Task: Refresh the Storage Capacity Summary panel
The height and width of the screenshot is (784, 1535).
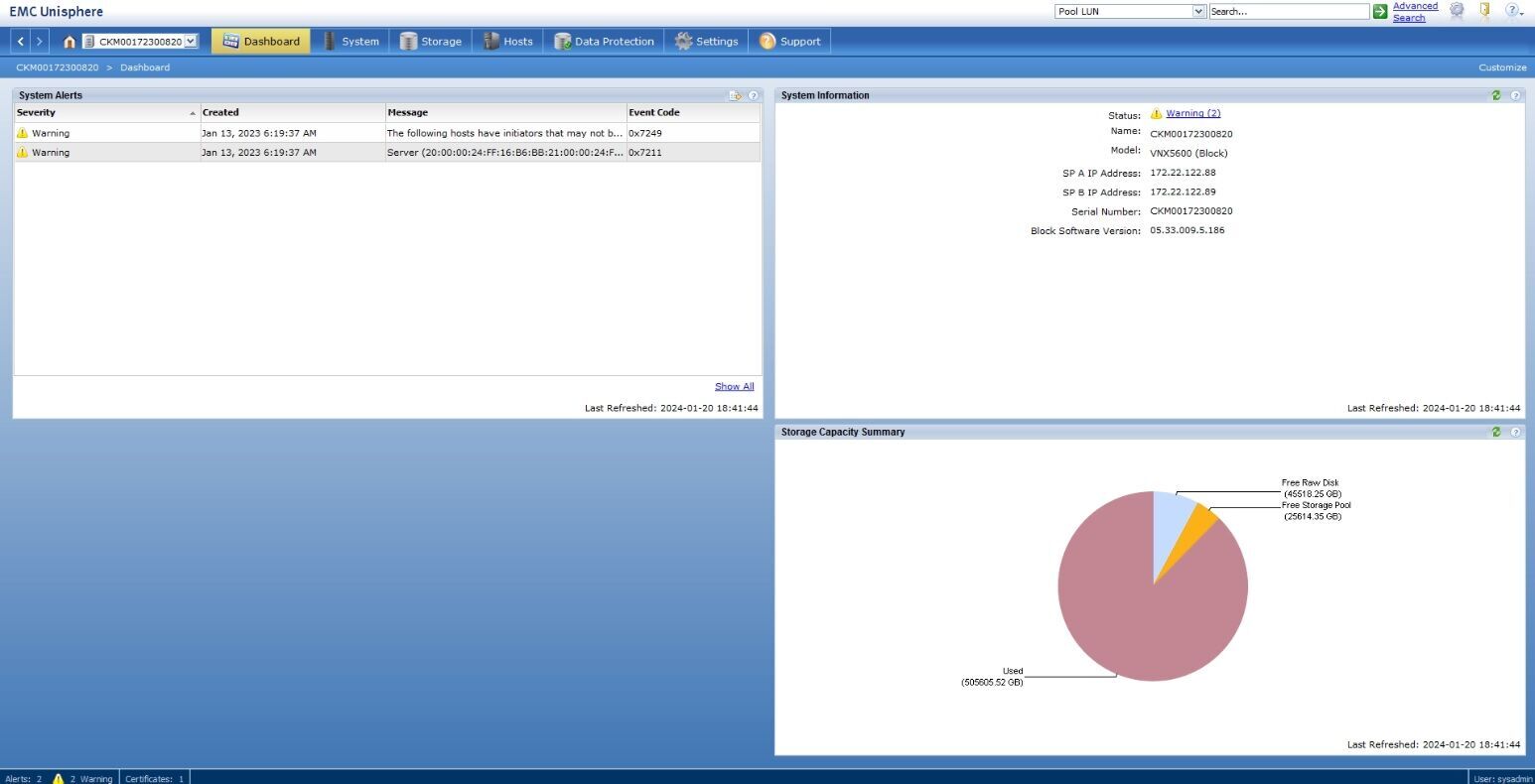Action: [x=1496, y=432]
